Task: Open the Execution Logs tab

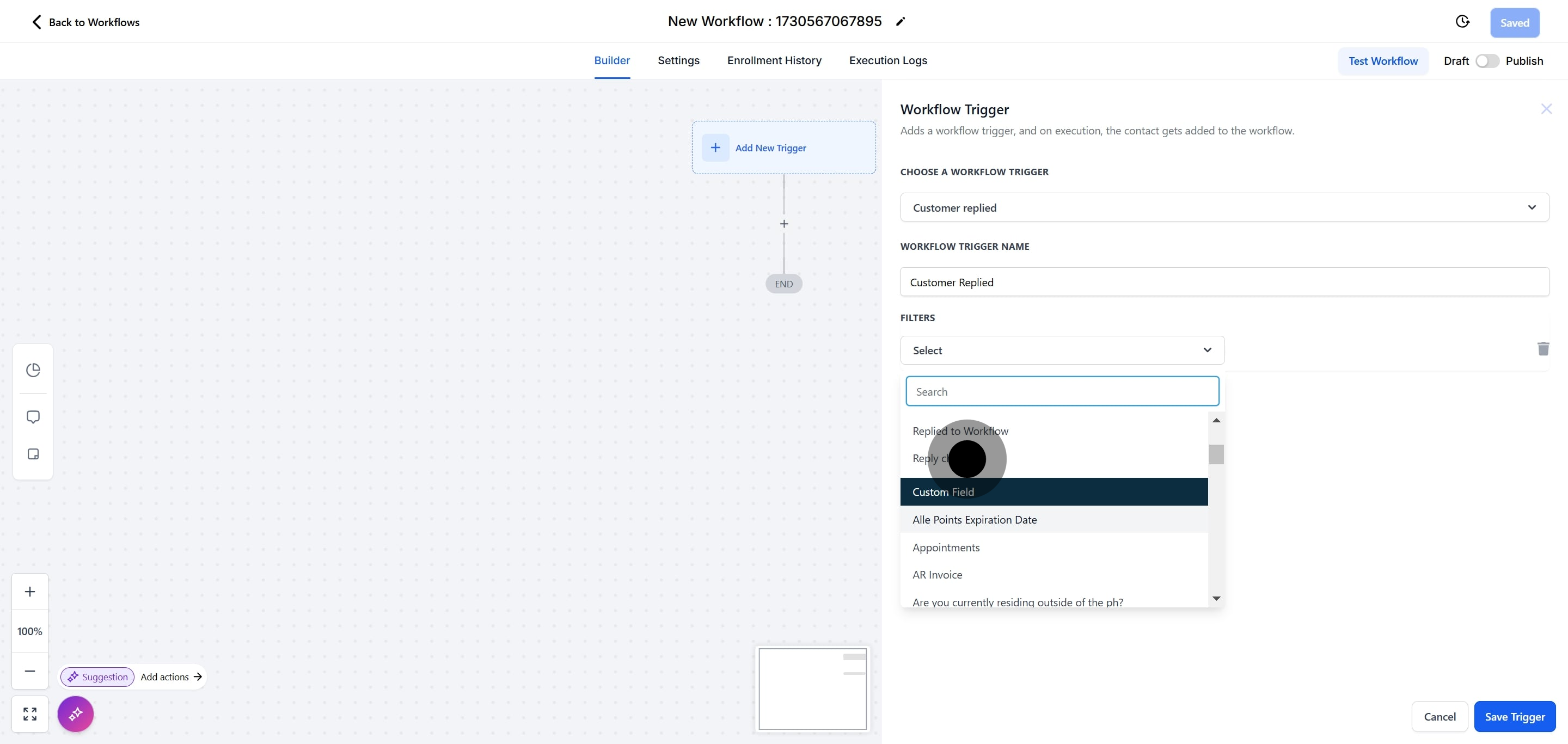Action: pyautogui.click(x=888, y=60)
